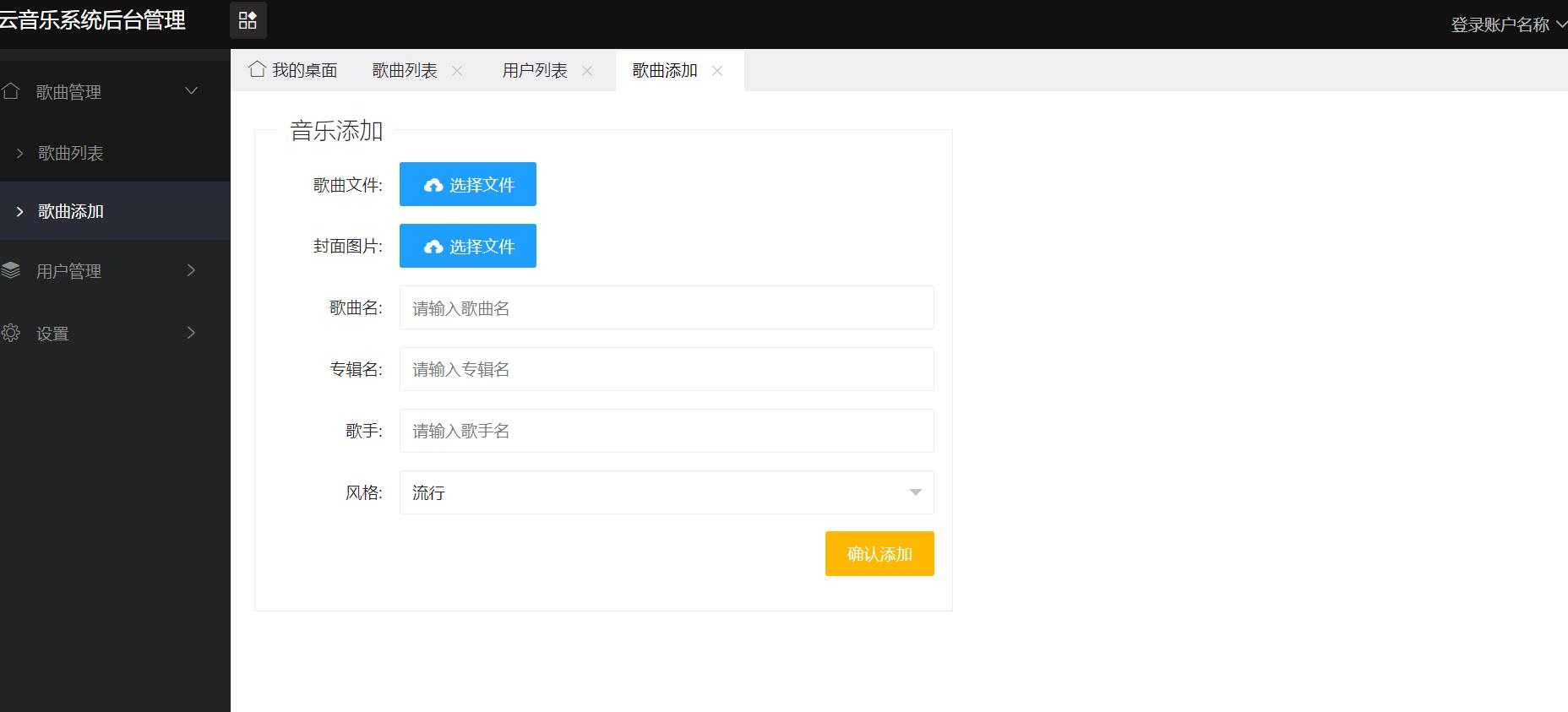
Task: Focus the 歌曲名 input field
Action: point(667,307)
